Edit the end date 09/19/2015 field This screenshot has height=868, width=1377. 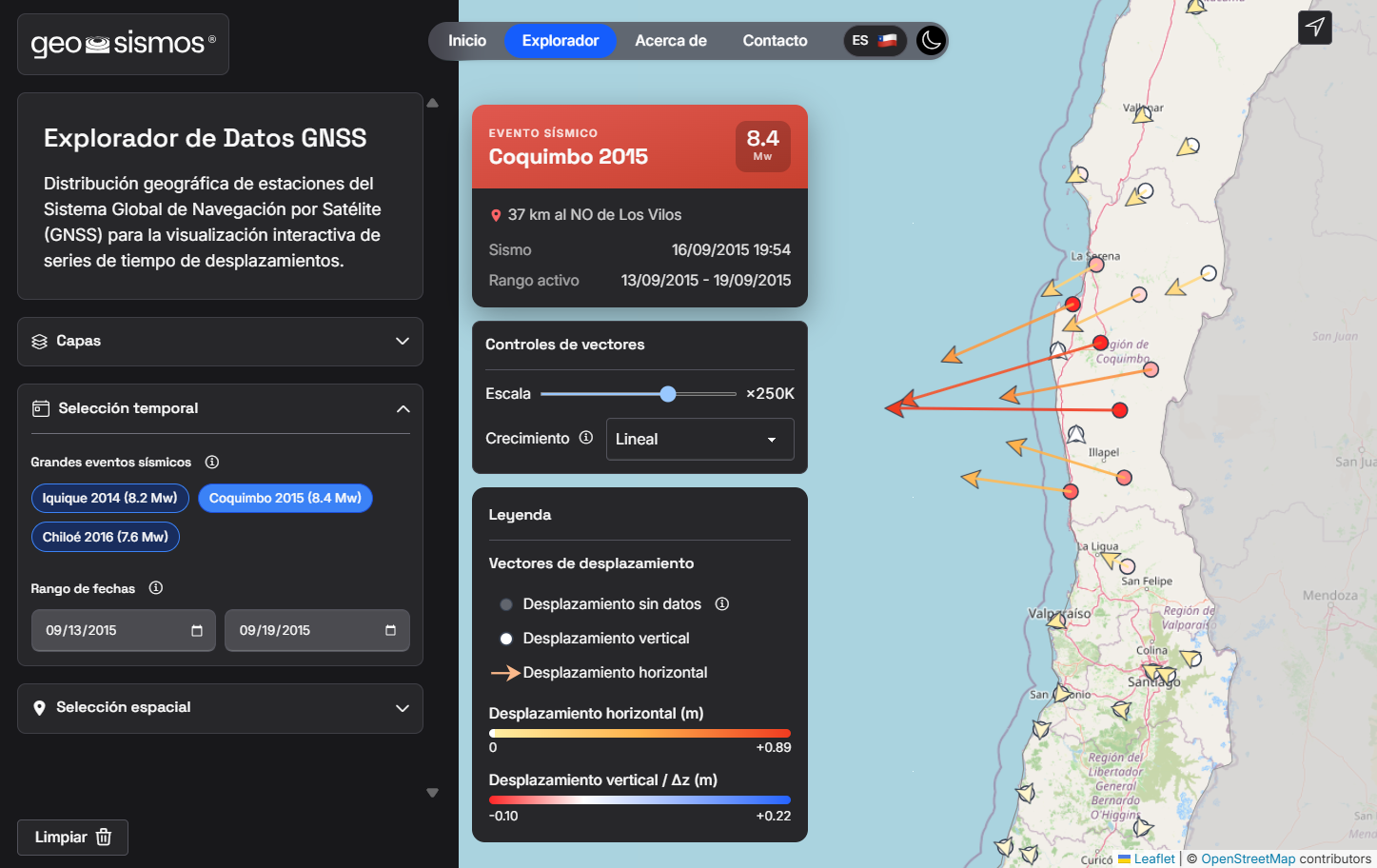317,630
